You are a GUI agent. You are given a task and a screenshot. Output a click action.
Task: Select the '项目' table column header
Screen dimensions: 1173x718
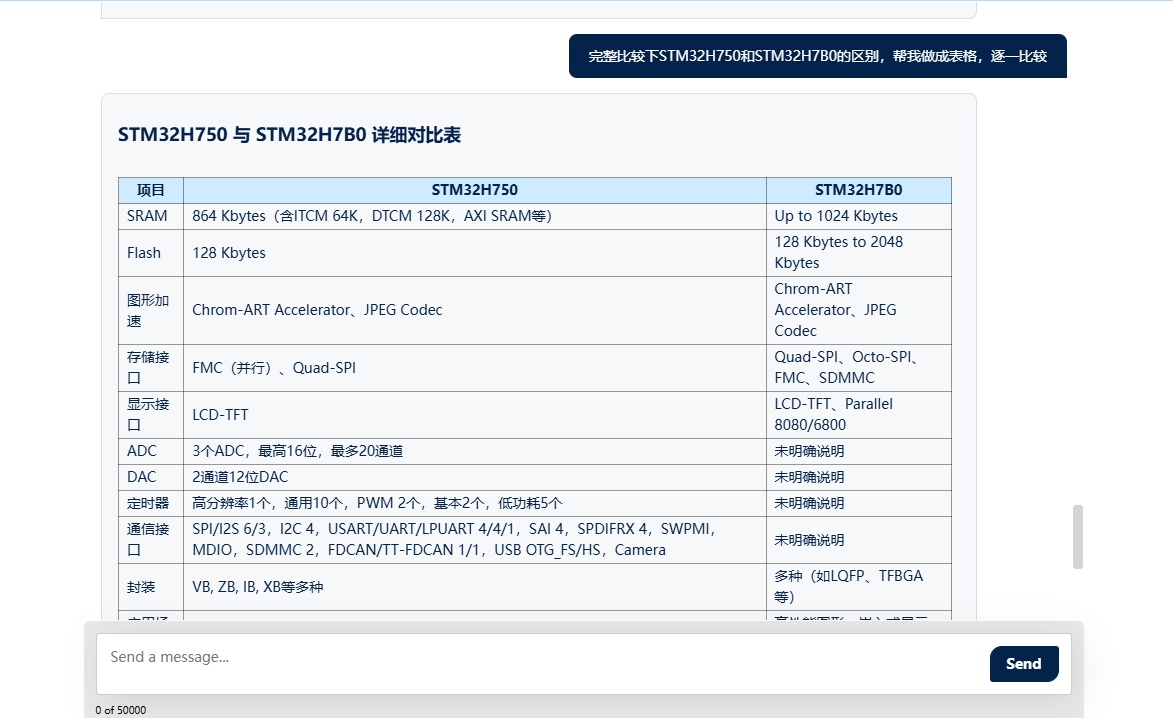(x=151, y=190)
